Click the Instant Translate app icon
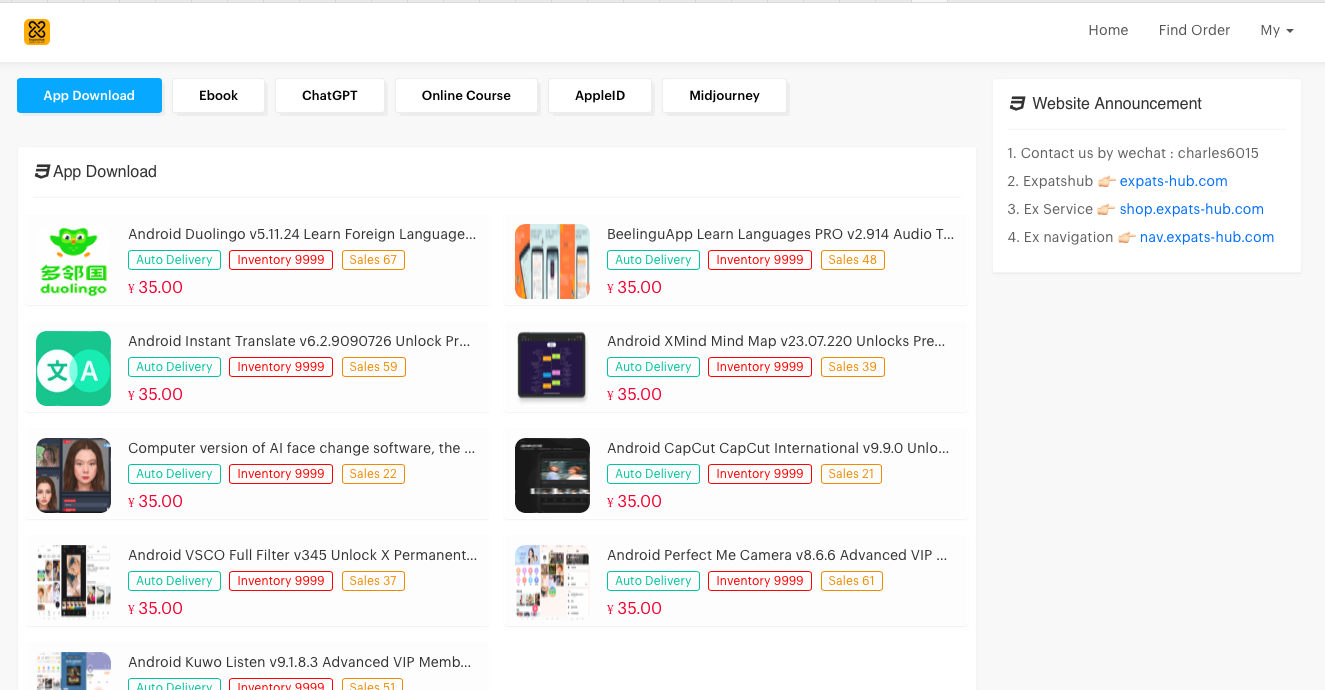Screen dimensions: 1325x690 point(73,368)
